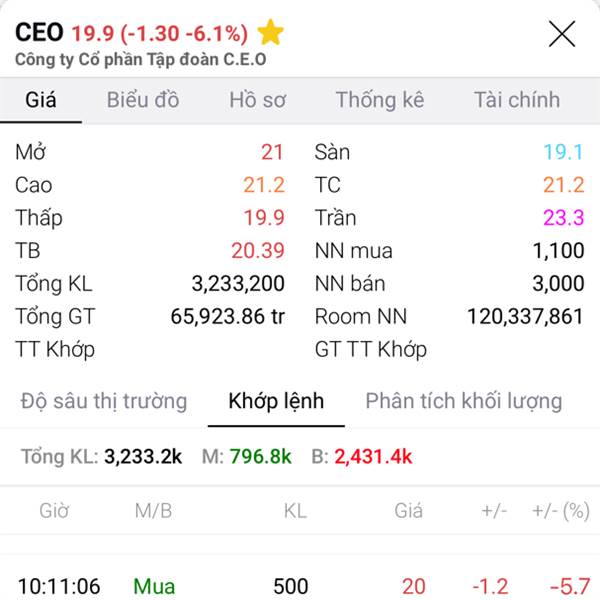
Task: Click the company name Công ty Cổ phần Tập đoàn C.E.O
Action: (x=140, y=58)
